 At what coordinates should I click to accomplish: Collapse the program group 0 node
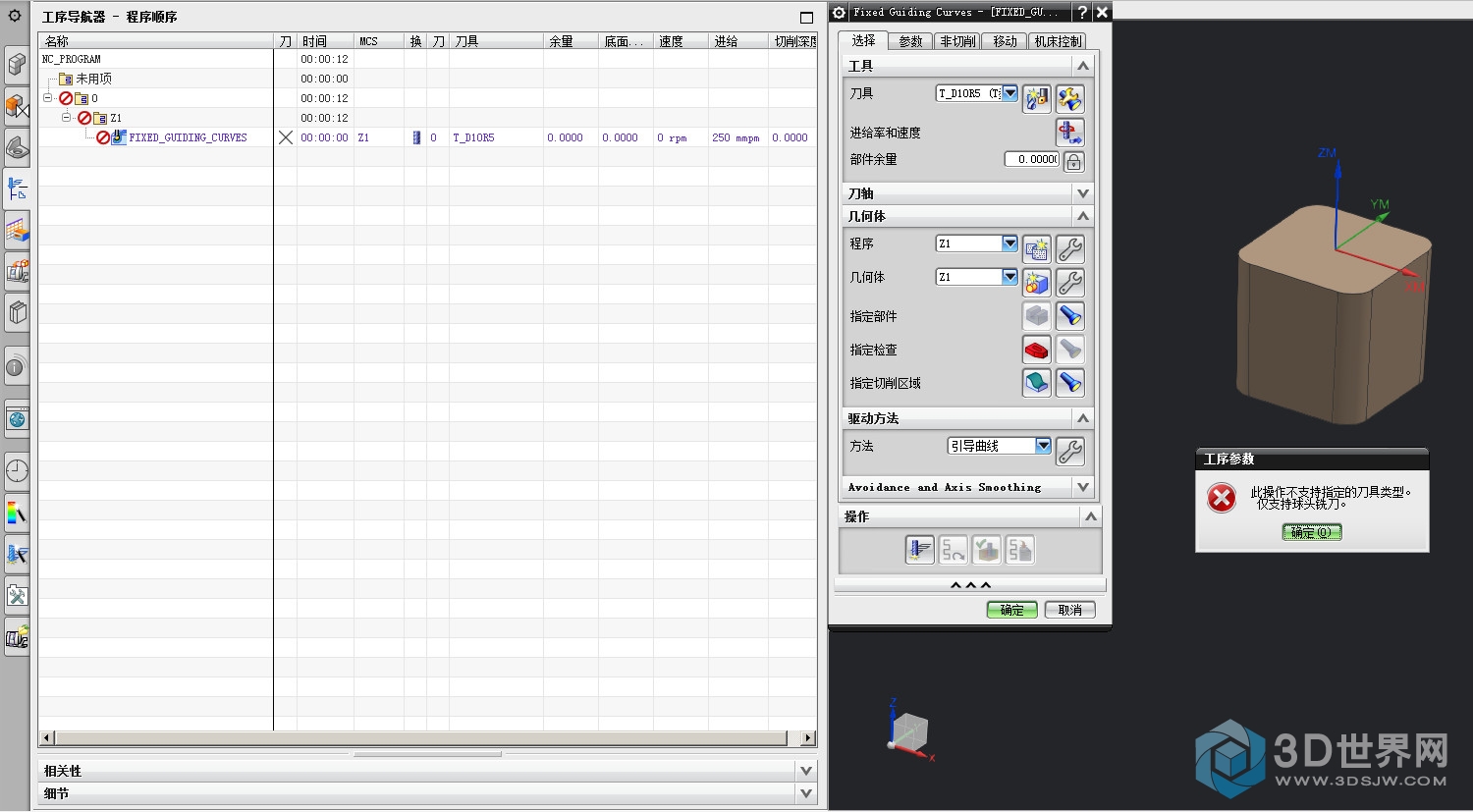(x=47, y=98)
